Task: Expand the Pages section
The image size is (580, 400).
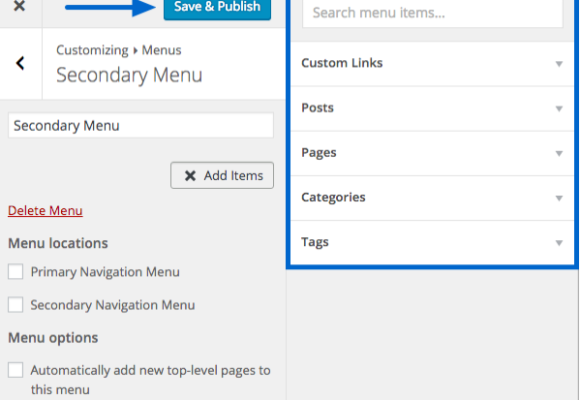Action: coord(432,153)
